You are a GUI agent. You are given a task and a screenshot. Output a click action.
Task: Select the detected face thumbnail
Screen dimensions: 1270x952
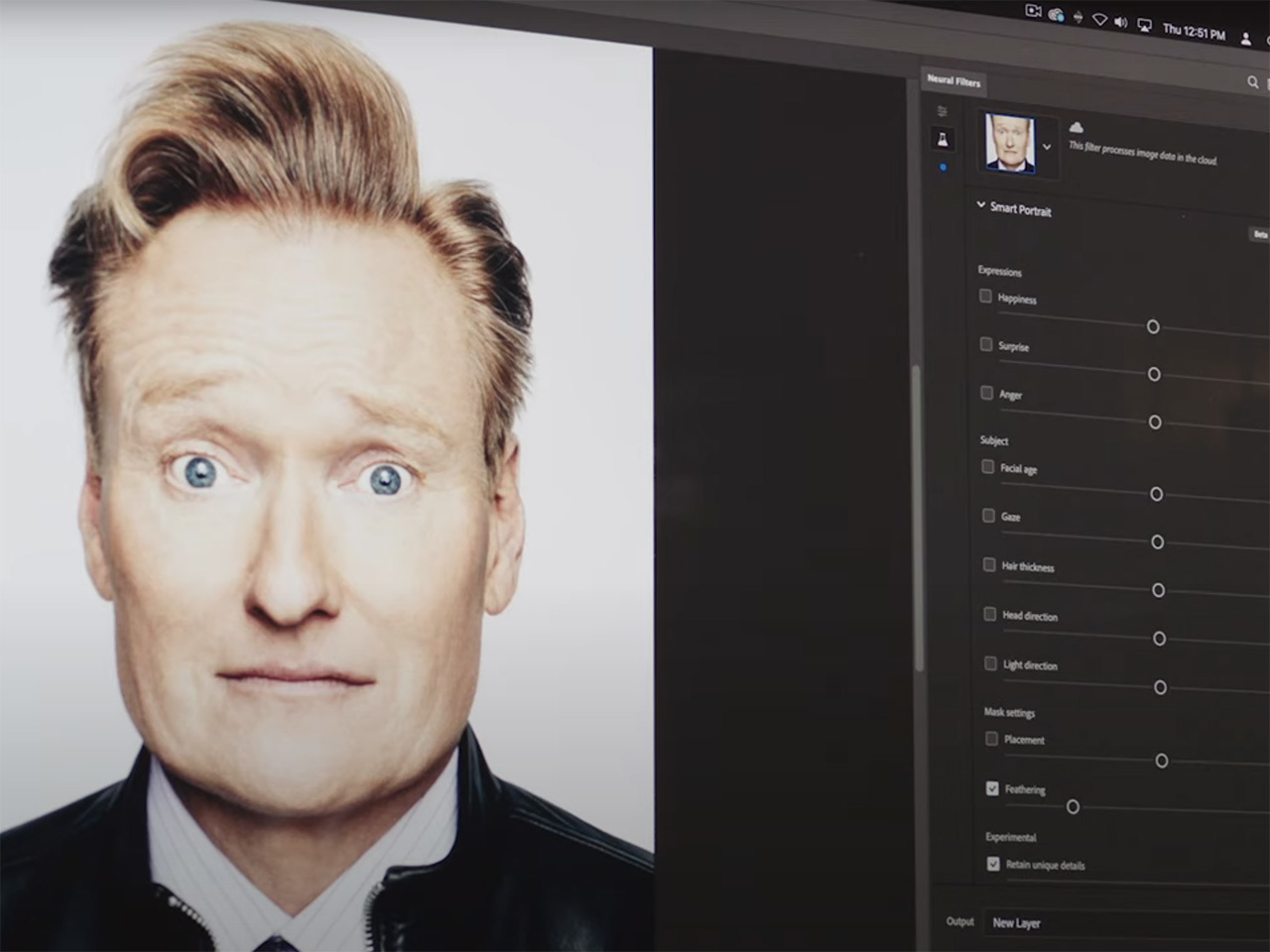[x=1010, y=143]
